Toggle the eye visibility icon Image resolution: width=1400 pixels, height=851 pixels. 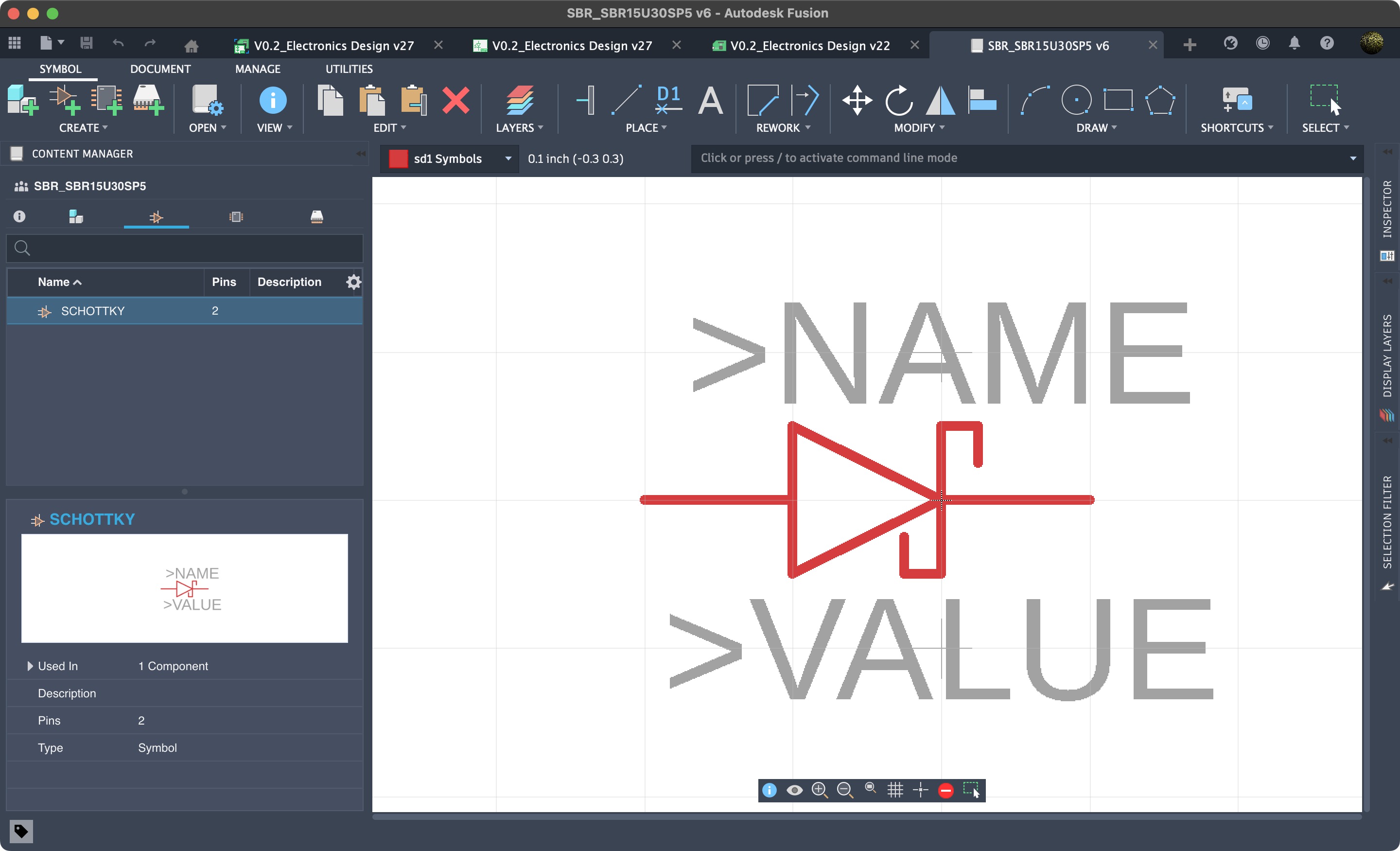(794, 790)
